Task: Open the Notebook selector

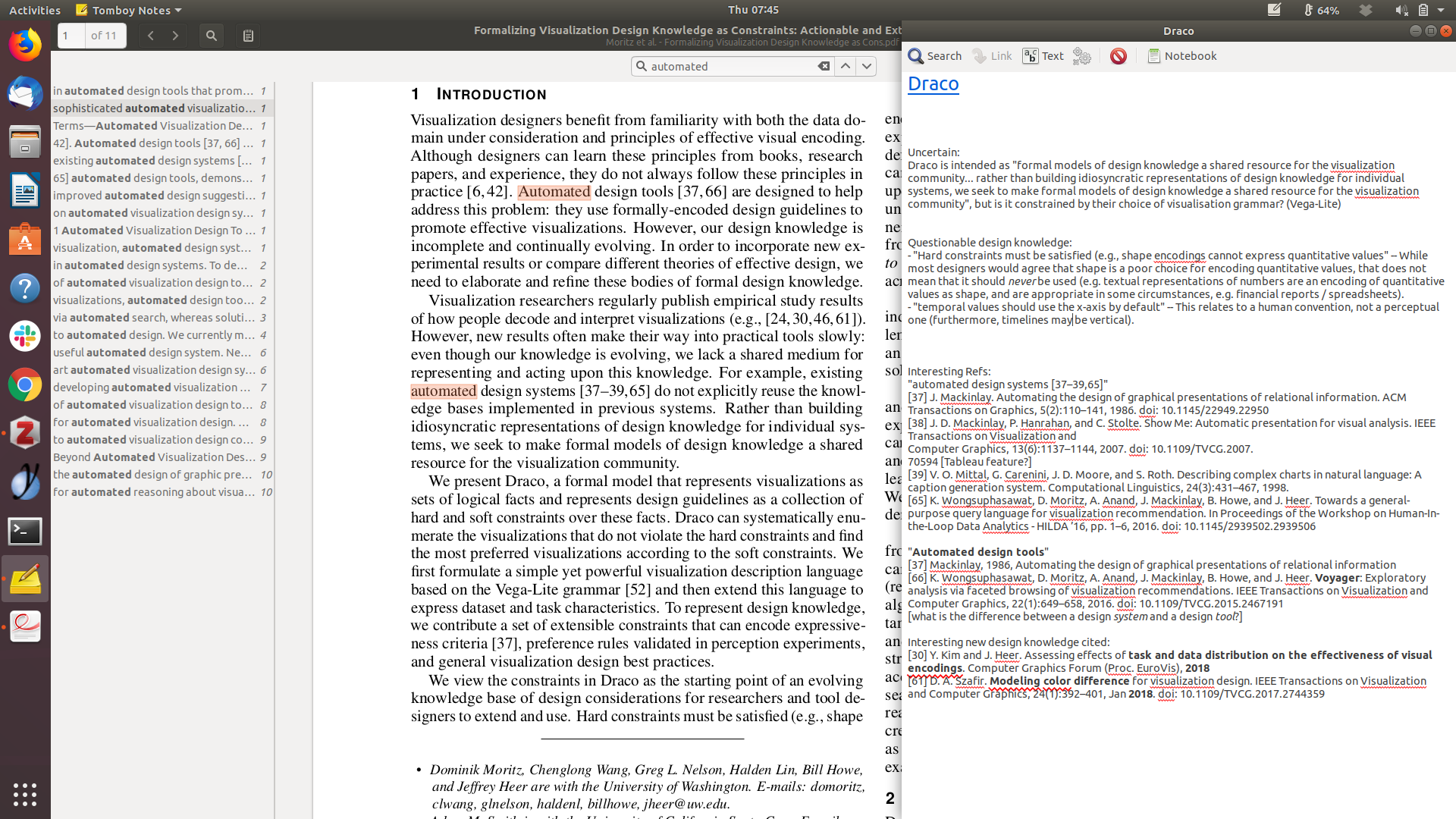Action: (1181, 56)
